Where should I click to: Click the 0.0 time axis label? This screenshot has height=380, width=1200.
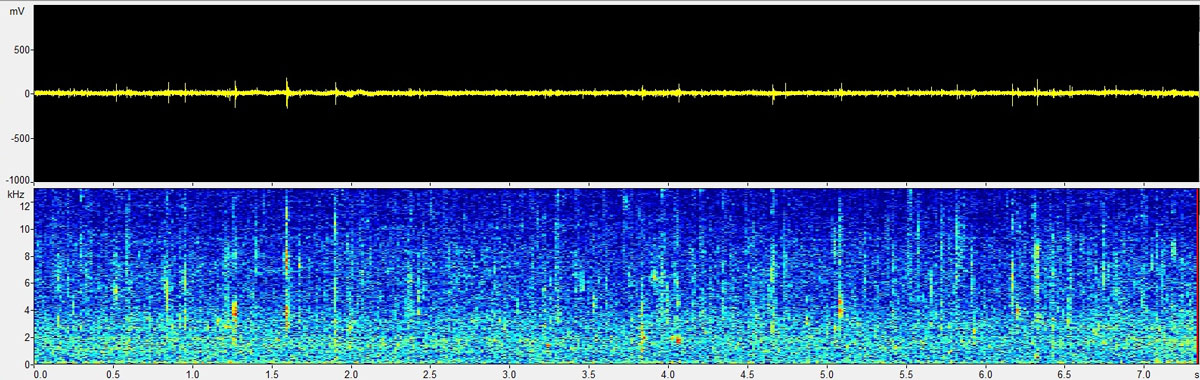[x=40, y=373]
